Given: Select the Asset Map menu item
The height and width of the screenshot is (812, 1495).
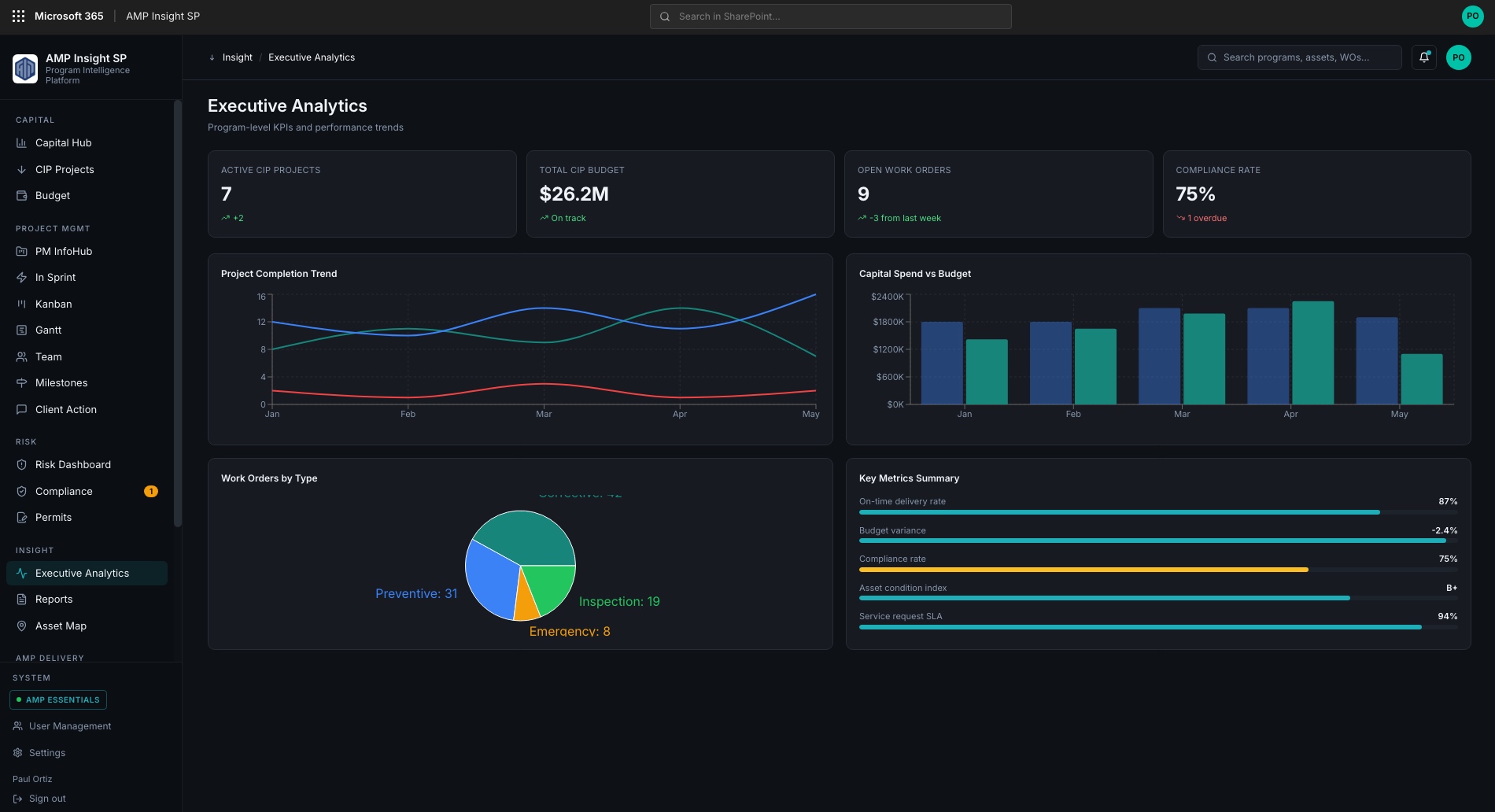Looking at the screenshot, I should pyautogui.click(x=87, y=626).
